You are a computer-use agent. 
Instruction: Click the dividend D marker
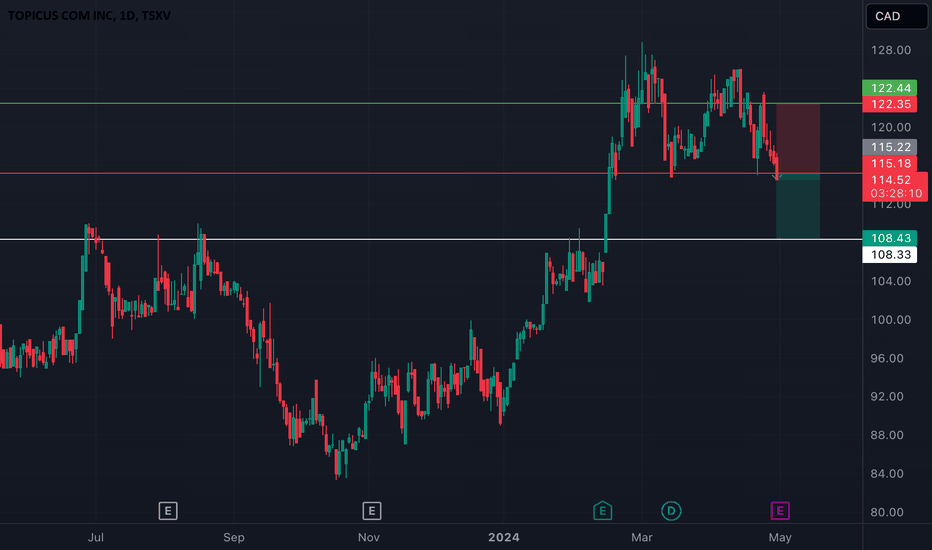671,510
